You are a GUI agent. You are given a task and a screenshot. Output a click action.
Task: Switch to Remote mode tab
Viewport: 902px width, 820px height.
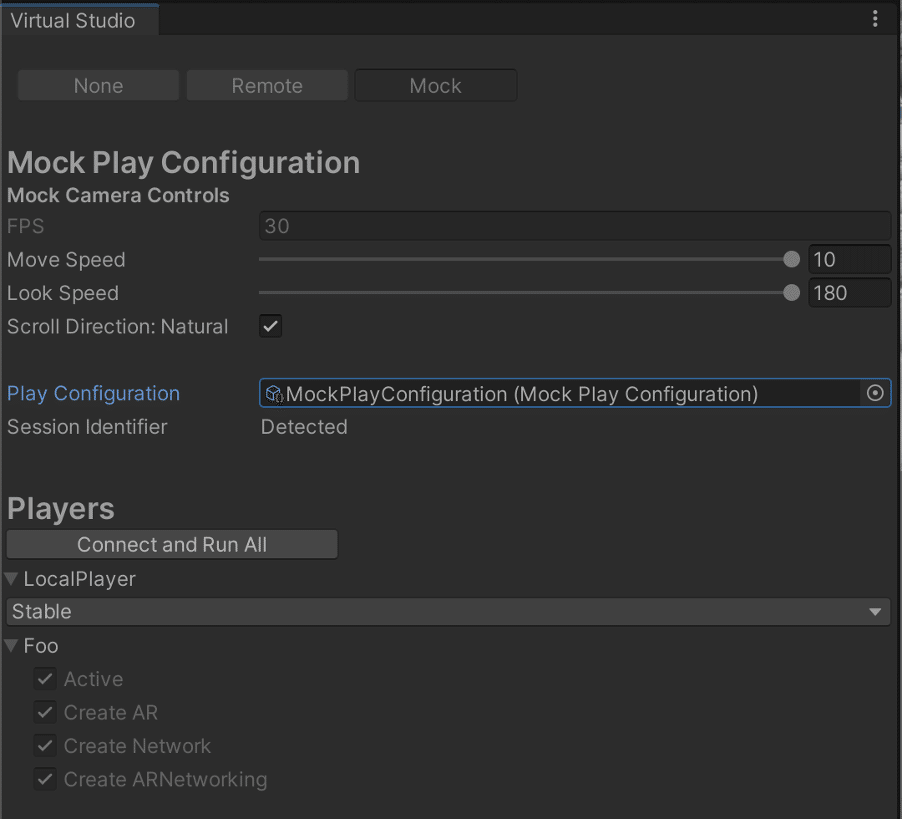(267, 86)
